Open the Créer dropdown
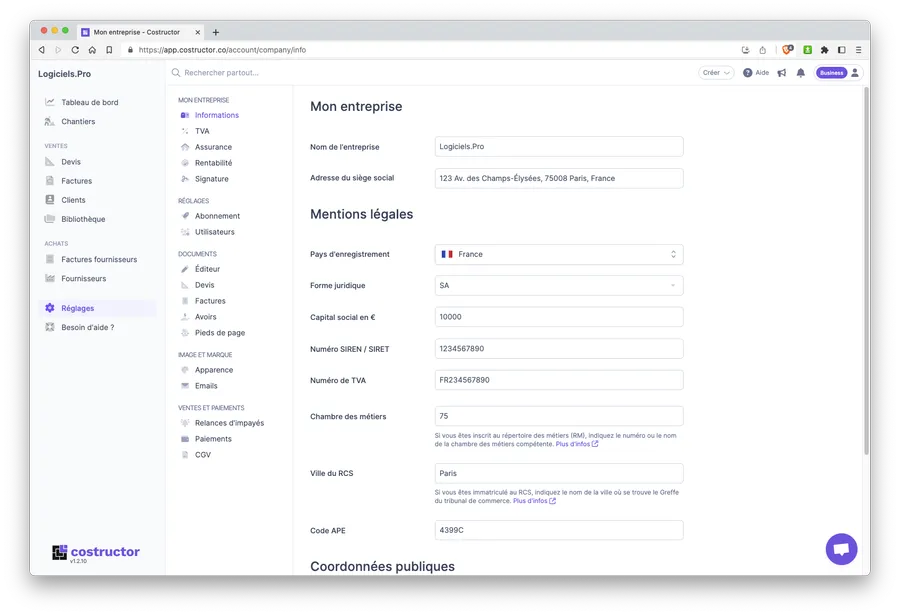900x615 pixels. (x=716, y=73)
